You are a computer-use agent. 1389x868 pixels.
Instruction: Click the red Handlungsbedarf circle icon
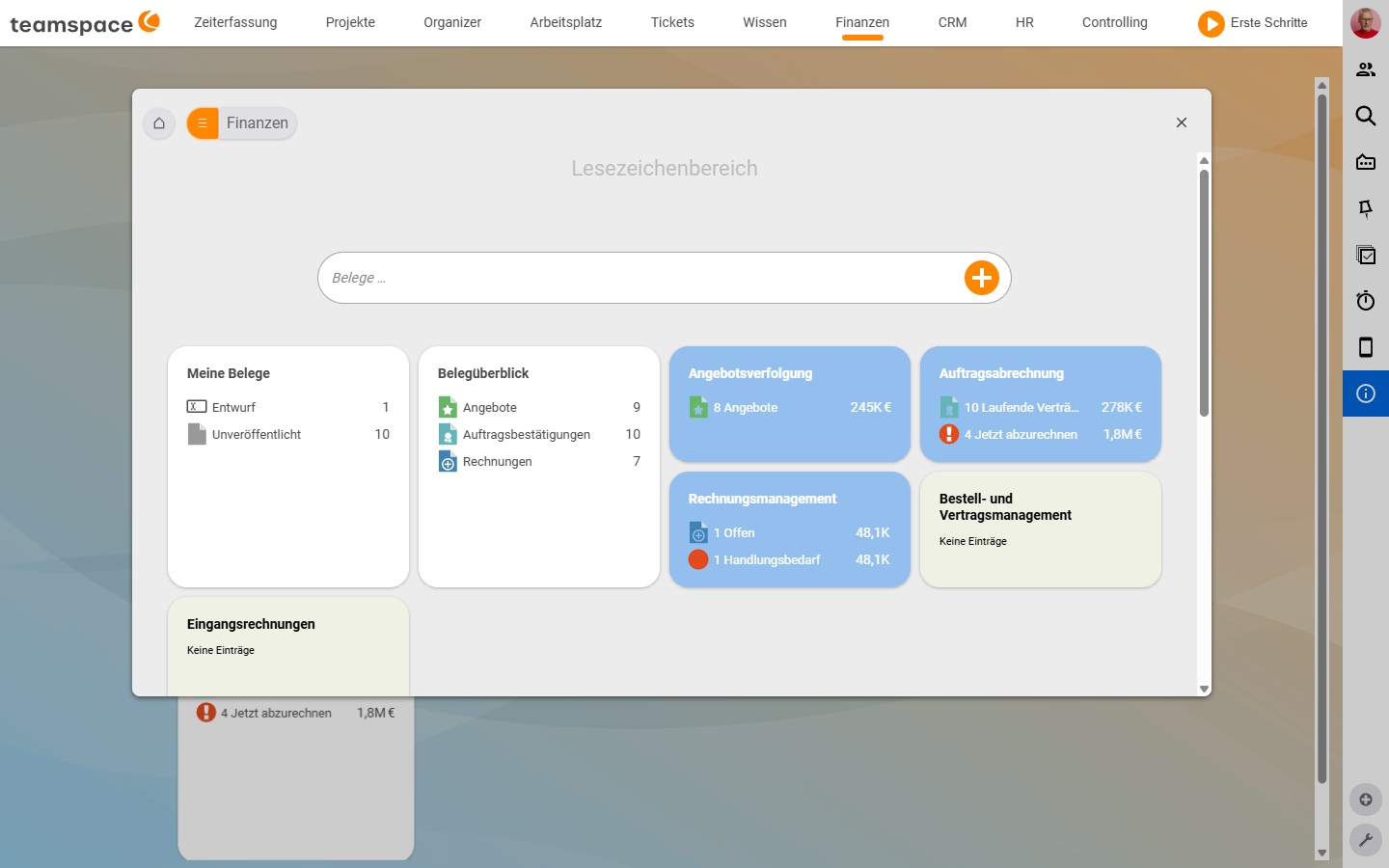tap(698, 559)
